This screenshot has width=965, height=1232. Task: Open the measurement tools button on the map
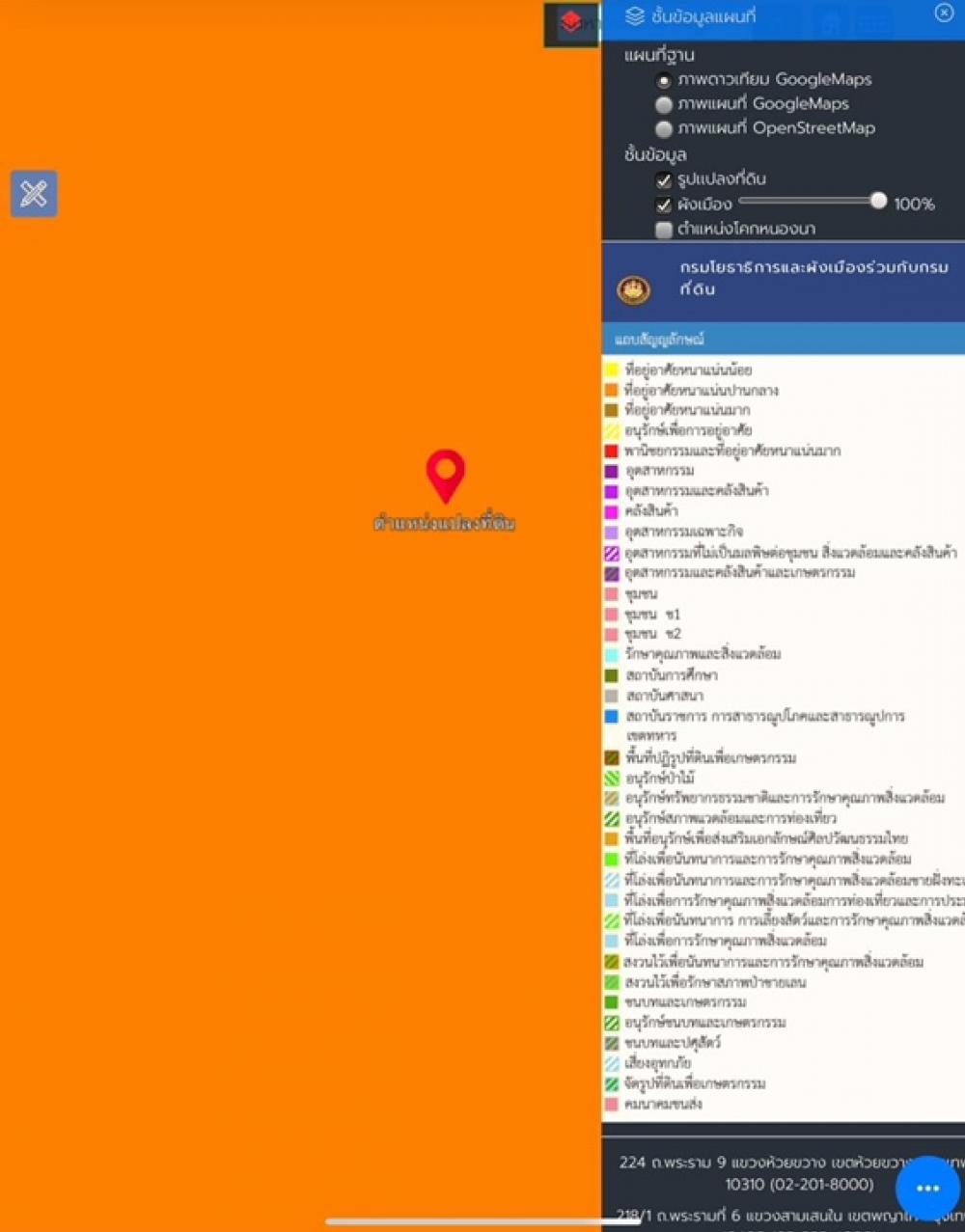tap(34, 194)
